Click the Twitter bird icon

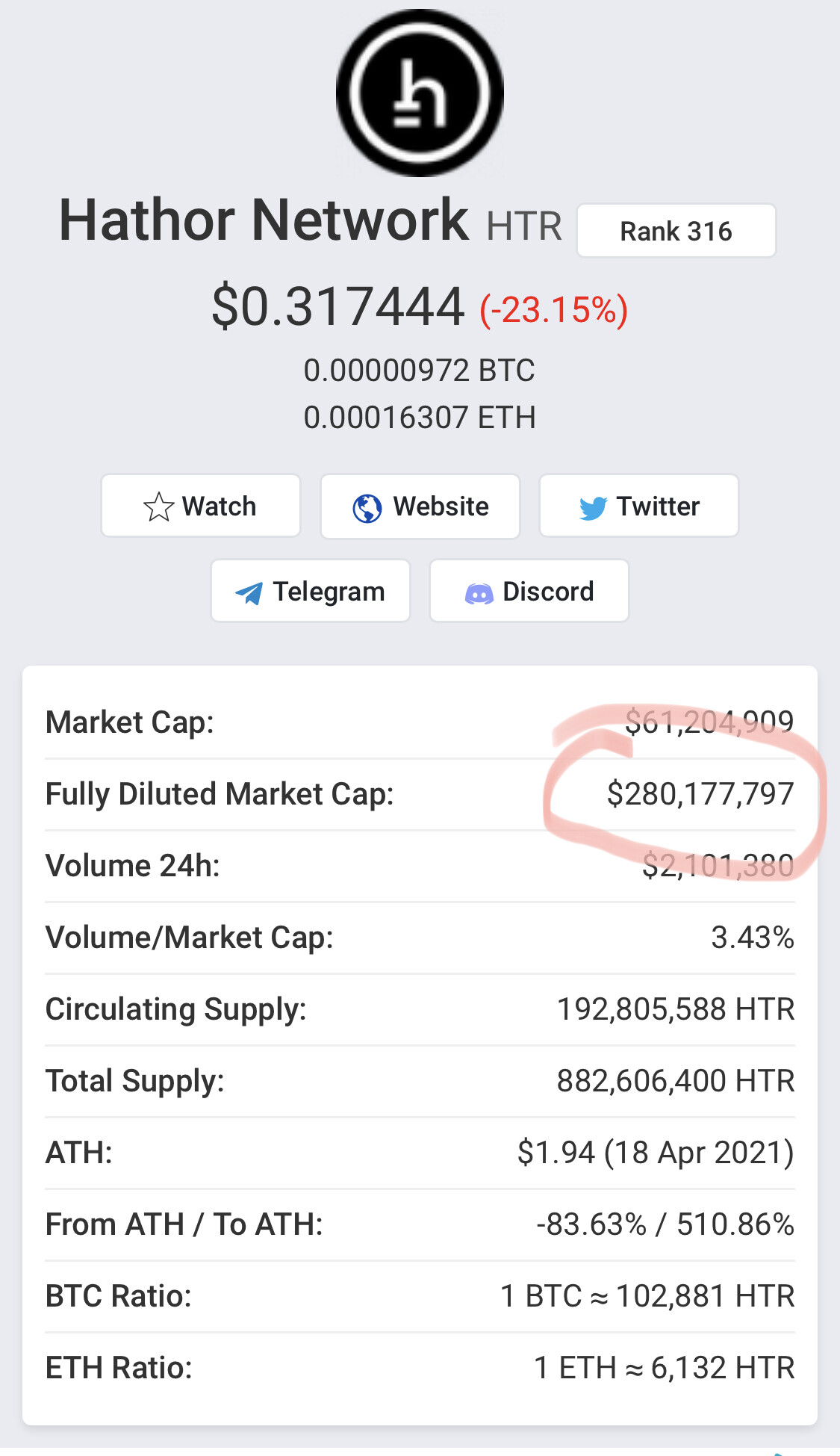pyautogui.click(x=593, y=508)
